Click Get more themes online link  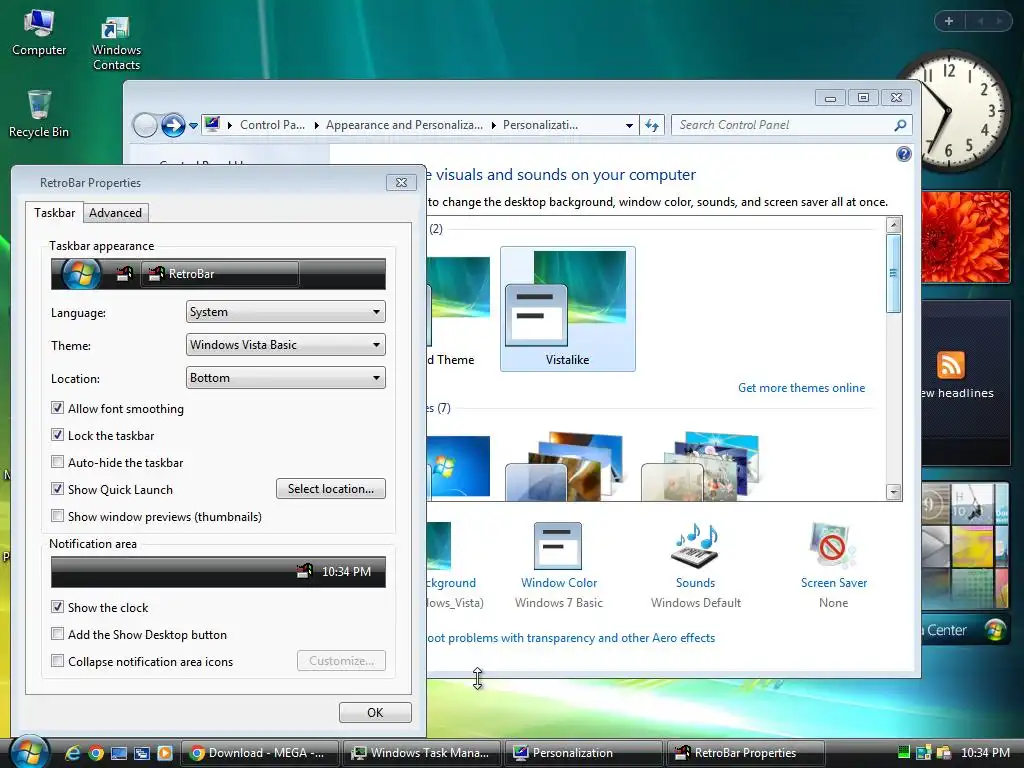[x=801, y=388]
